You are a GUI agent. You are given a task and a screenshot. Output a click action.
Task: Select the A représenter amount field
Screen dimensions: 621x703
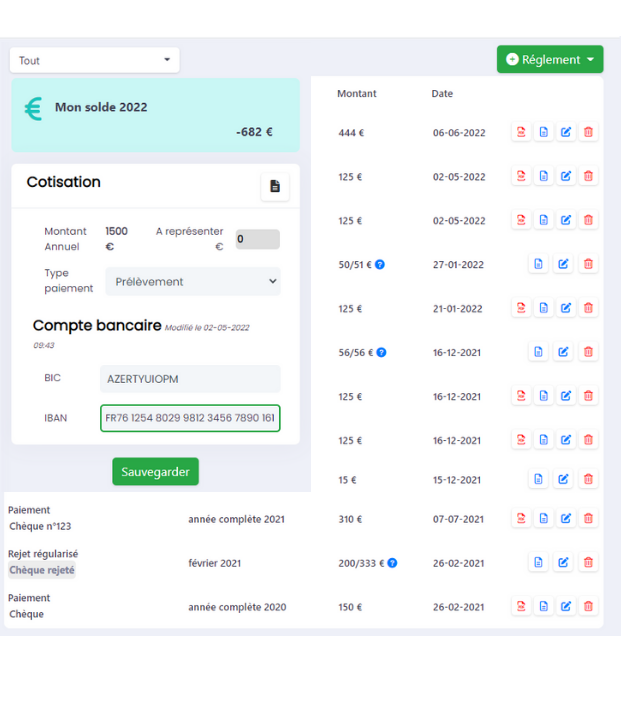point(257,240)
